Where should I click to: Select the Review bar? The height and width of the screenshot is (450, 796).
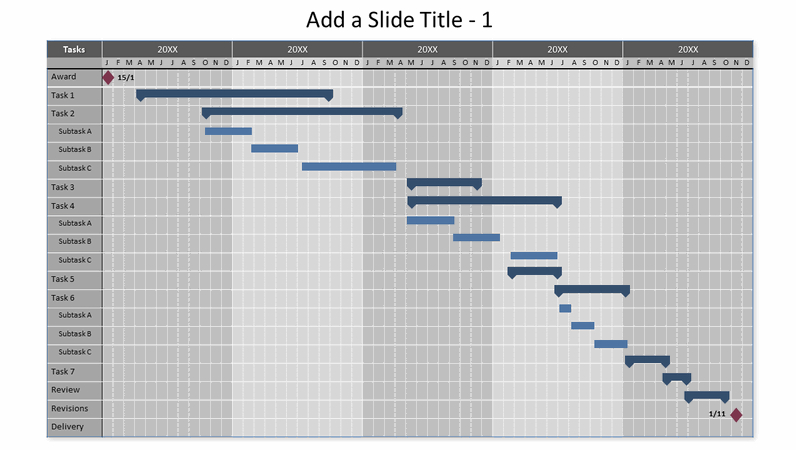coord(677,379)
